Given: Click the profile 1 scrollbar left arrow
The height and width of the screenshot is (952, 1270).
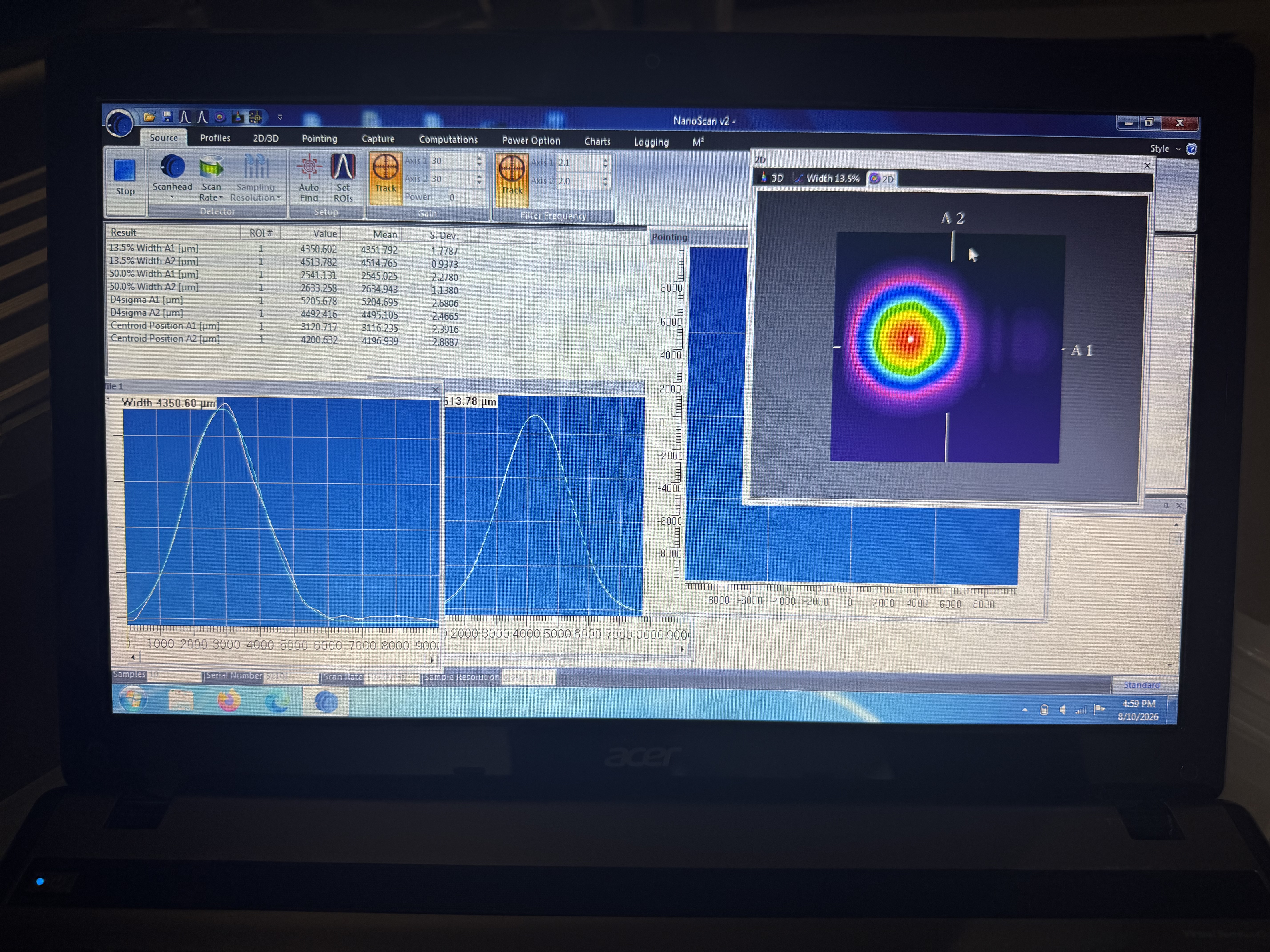Looking at the screenshot, I should [x=133, y=658].
